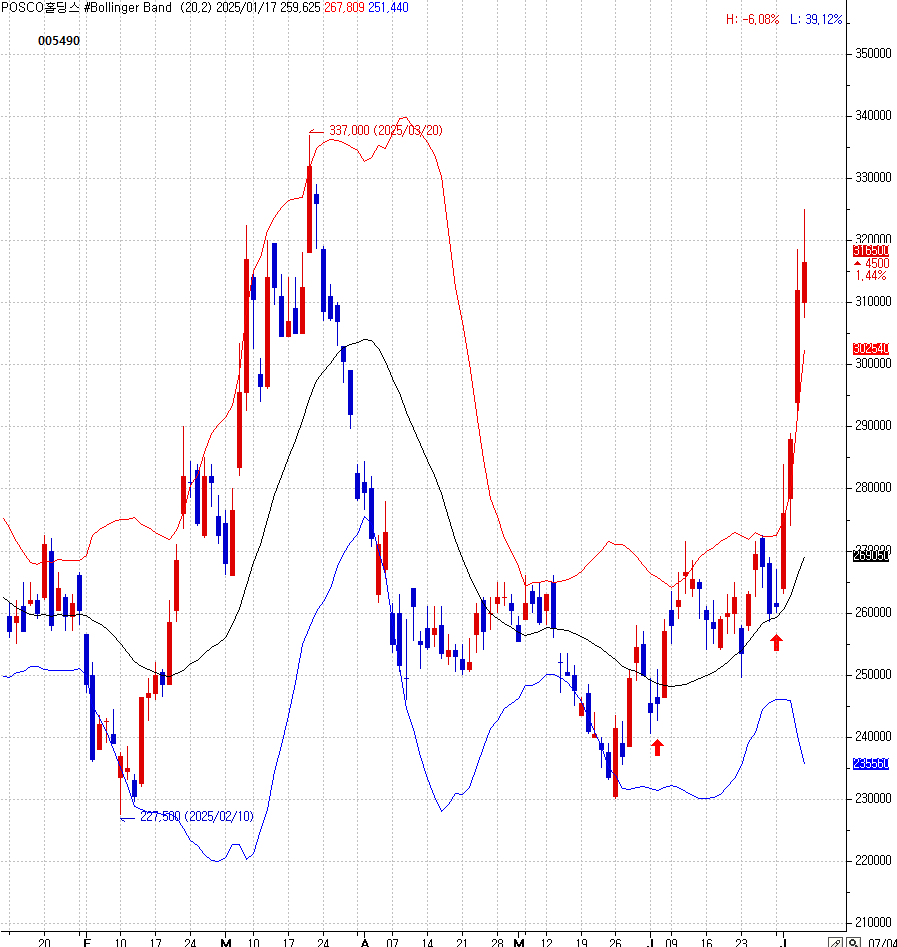Viewport: 897px width, 947px height.
Task: Click the '14' date axis label
Action: click(x=427, y=942)
